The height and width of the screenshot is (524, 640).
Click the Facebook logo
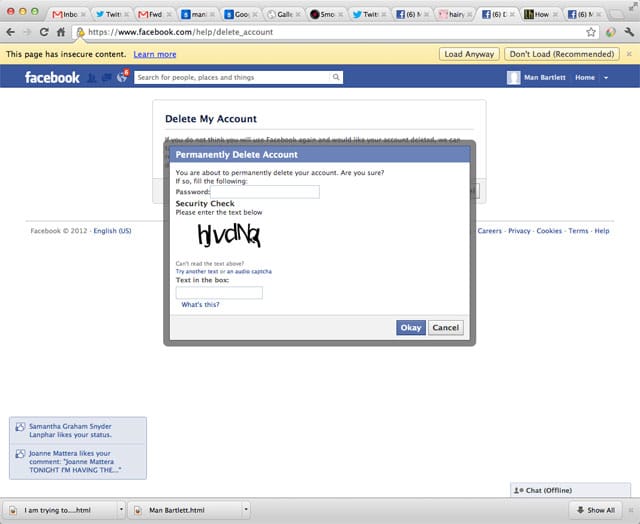click(52, 77)
